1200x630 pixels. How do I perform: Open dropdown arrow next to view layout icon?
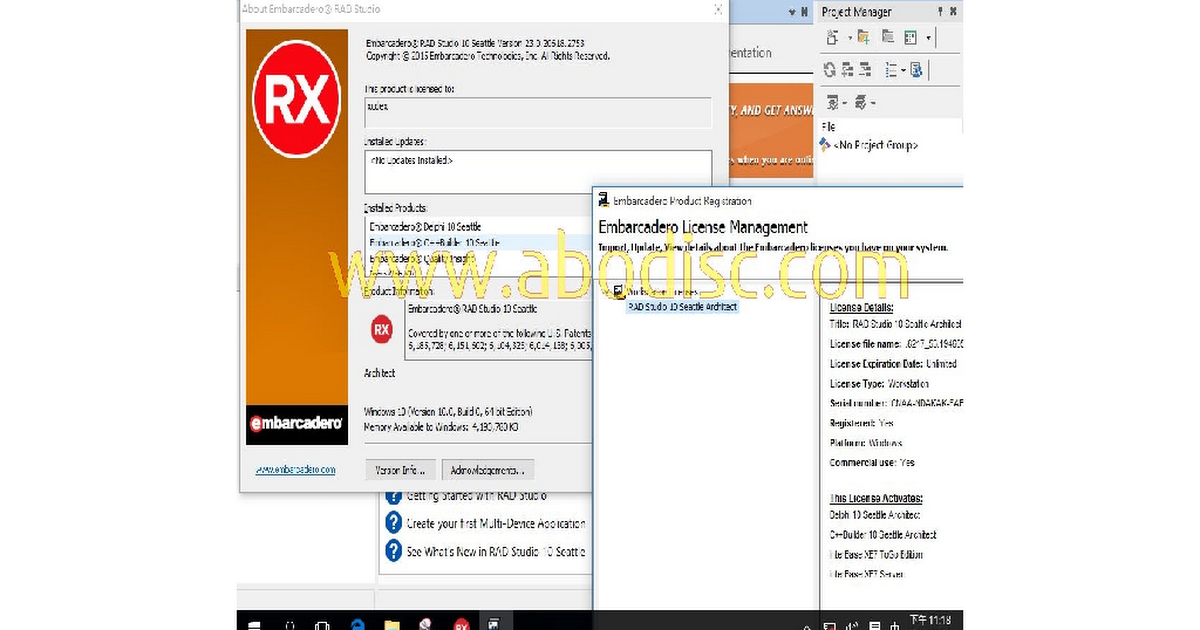click(x=929, y=38)
